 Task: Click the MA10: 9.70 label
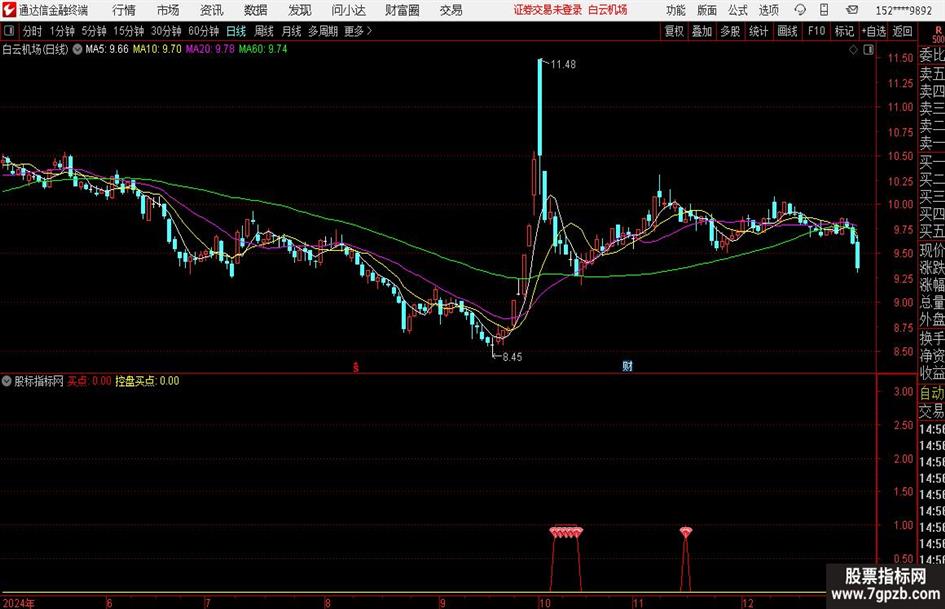(157, 49)
